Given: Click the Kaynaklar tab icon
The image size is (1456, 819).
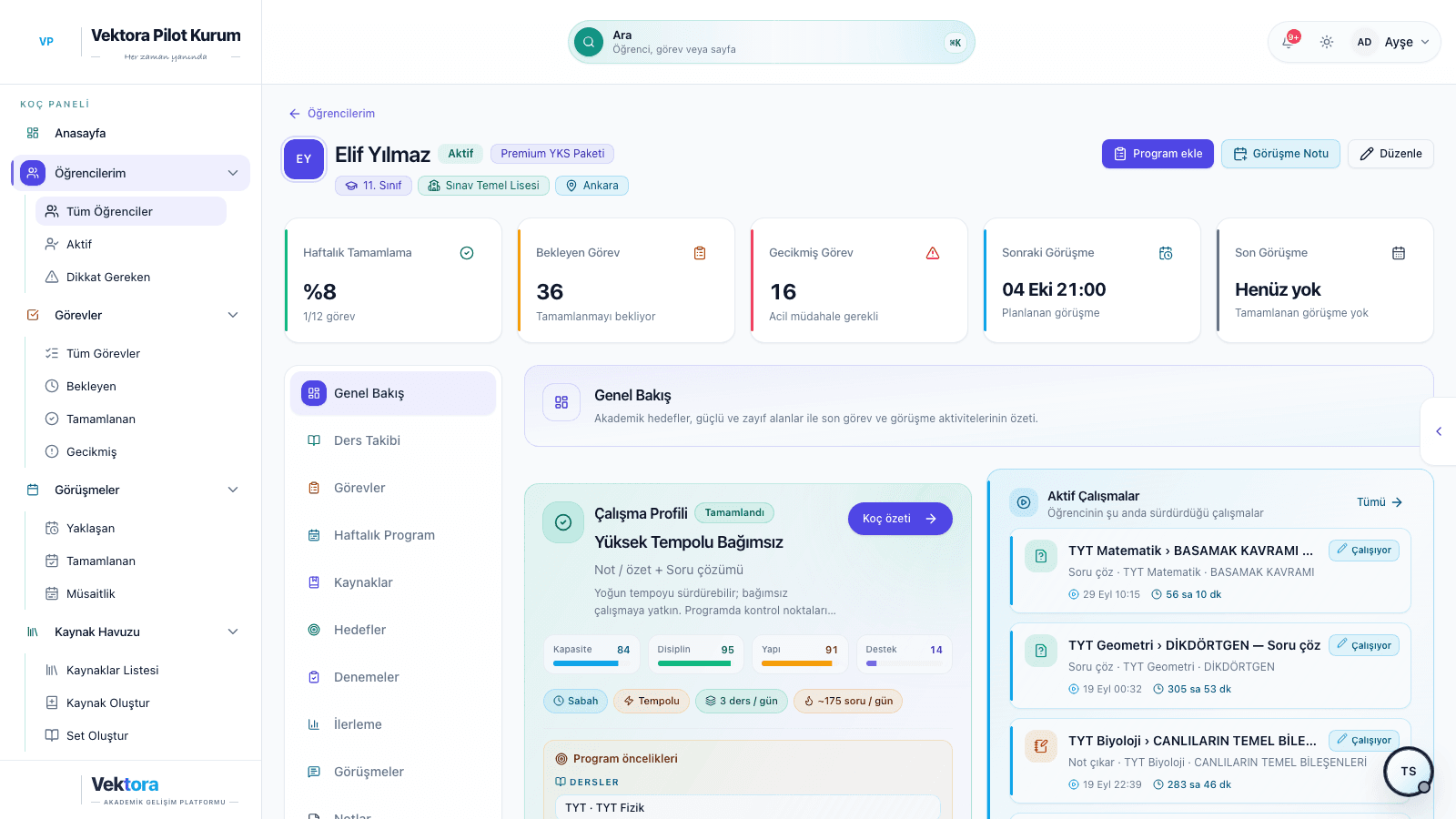Looking at the screenshot, I should click(x=314, y=582).
